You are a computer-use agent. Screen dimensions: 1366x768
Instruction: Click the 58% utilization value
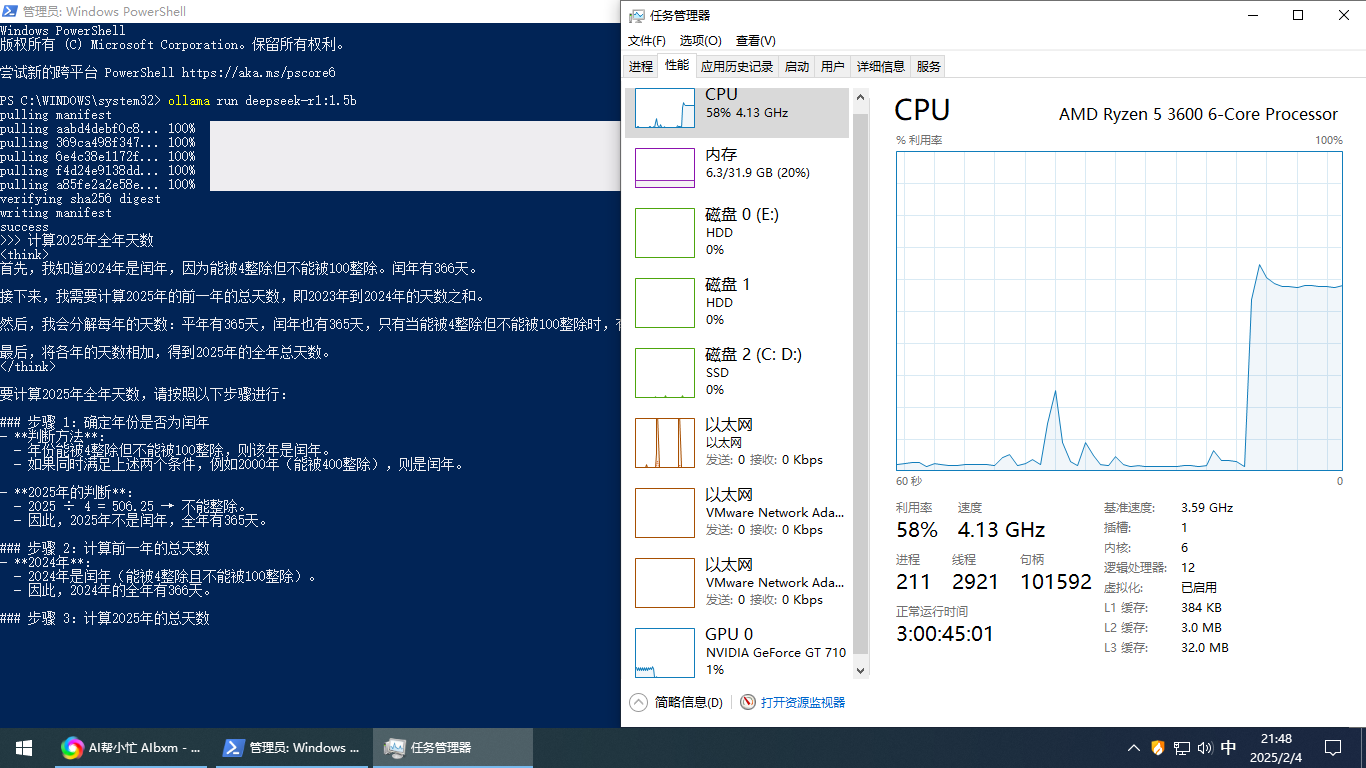917,530
